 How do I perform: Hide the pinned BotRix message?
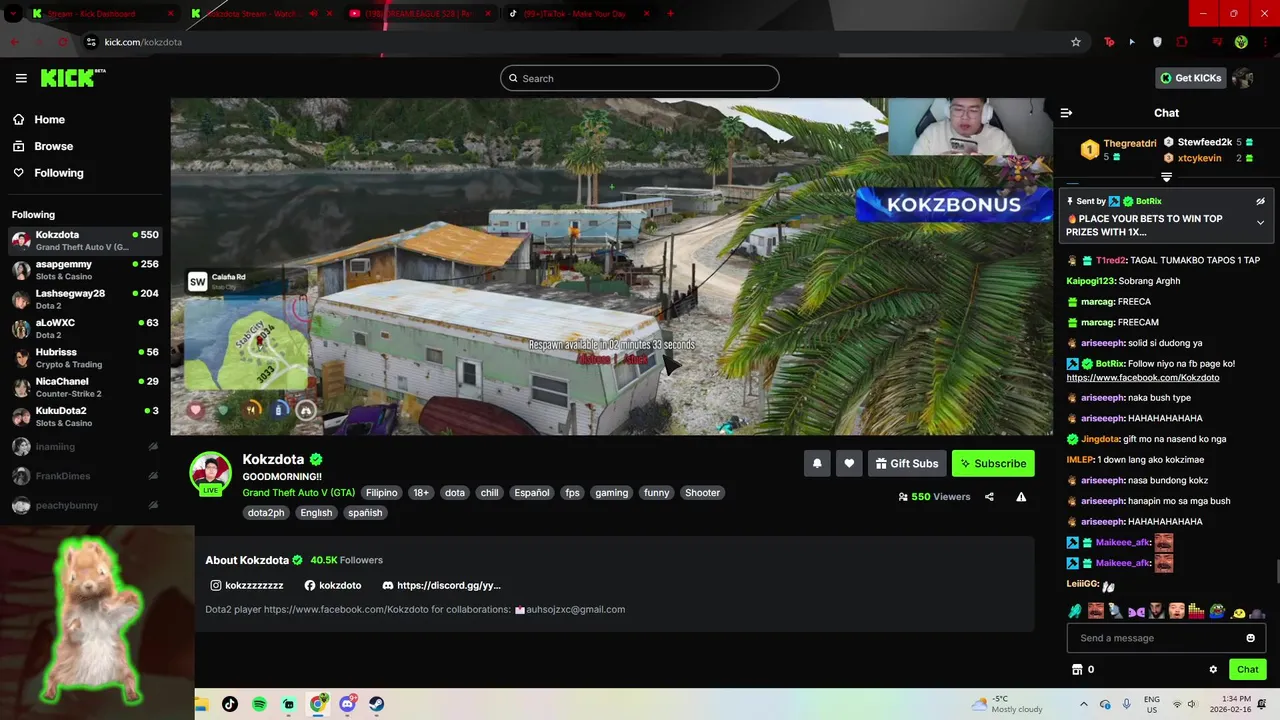click(x=1261, y=201)
